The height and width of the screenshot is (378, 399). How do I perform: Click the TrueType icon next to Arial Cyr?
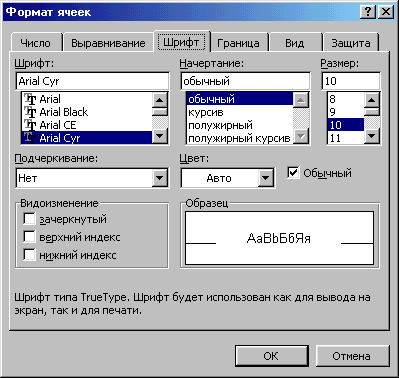[x=31, y=138]
